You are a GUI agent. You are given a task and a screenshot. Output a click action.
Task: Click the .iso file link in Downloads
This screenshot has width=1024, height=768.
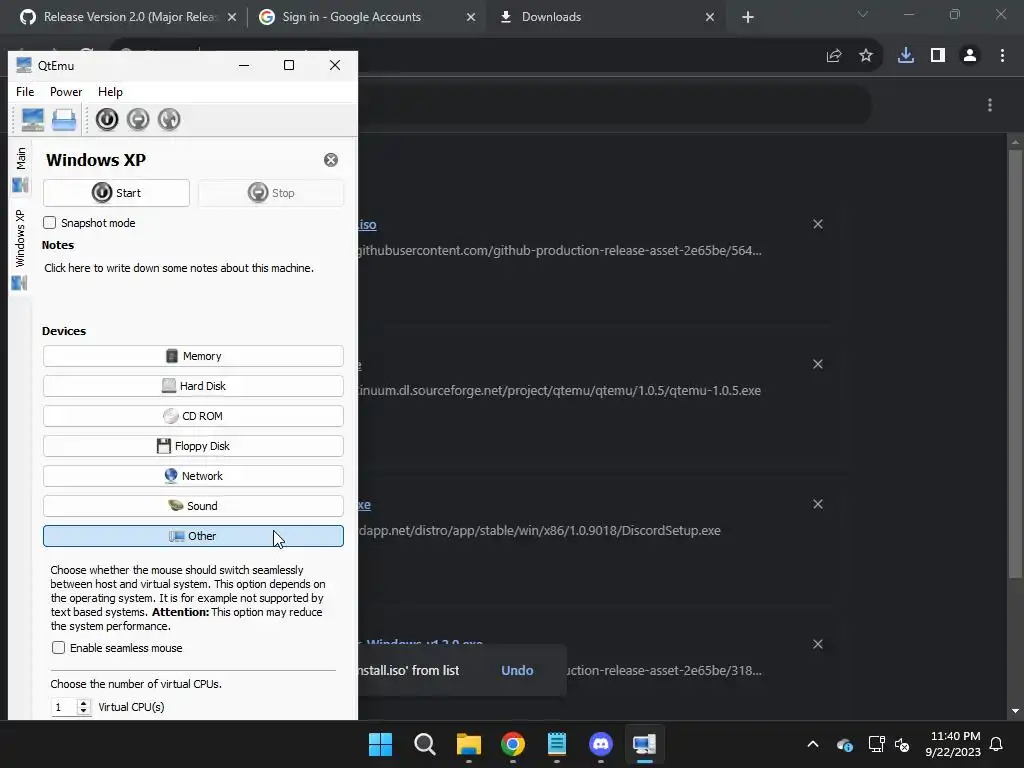pos(368,225)
